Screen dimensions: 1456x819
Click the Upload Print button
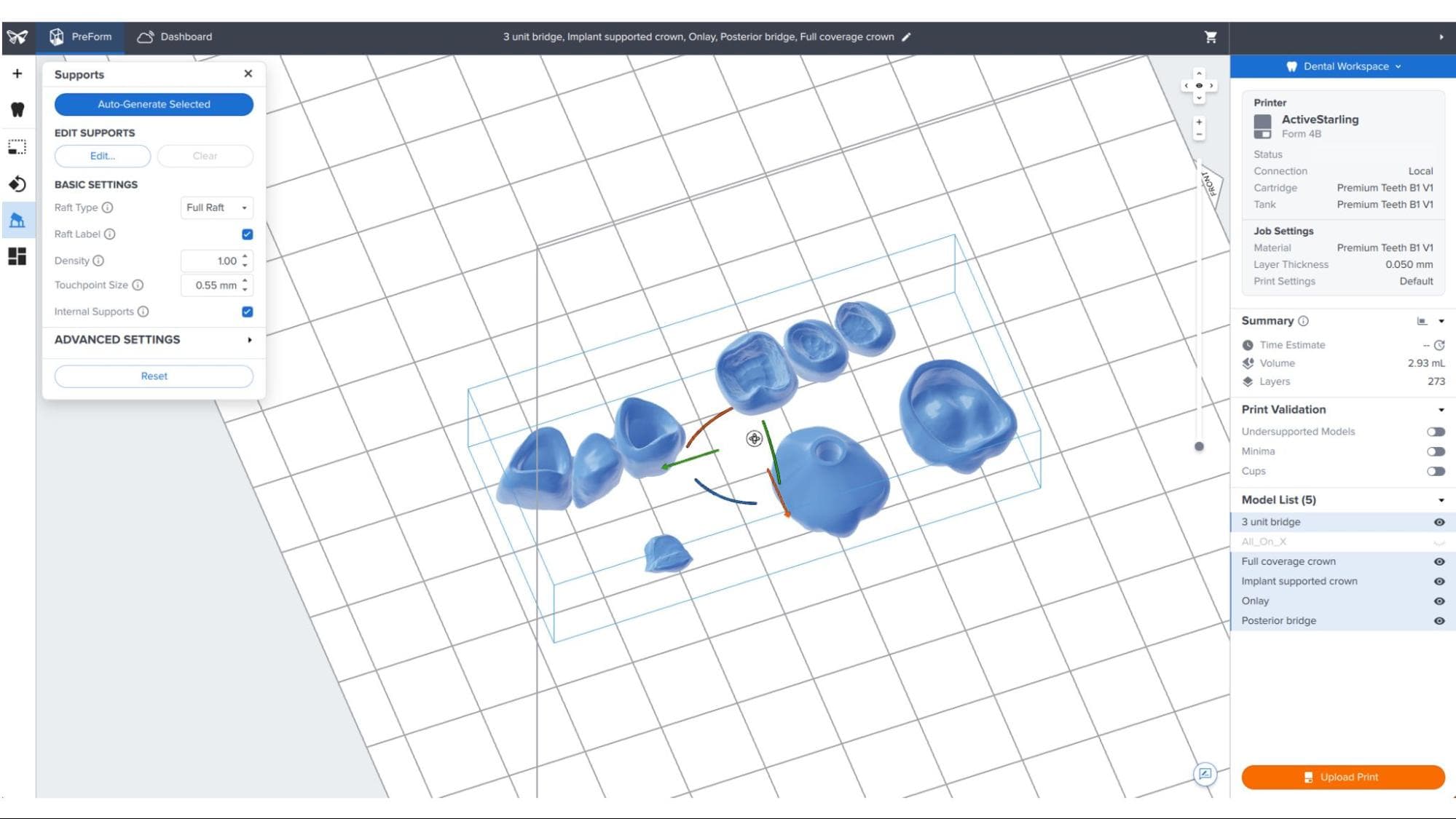tap(1342, 777)
